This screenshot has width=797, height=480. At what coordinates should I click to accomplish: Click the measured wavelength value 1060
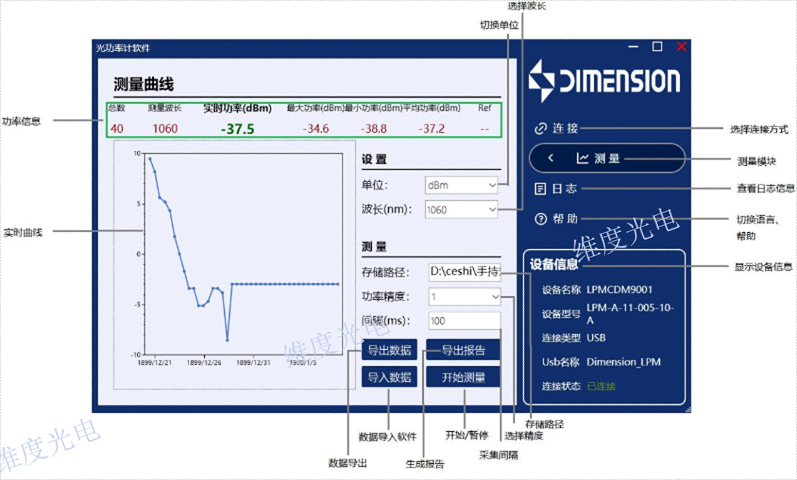click(165, 129)
